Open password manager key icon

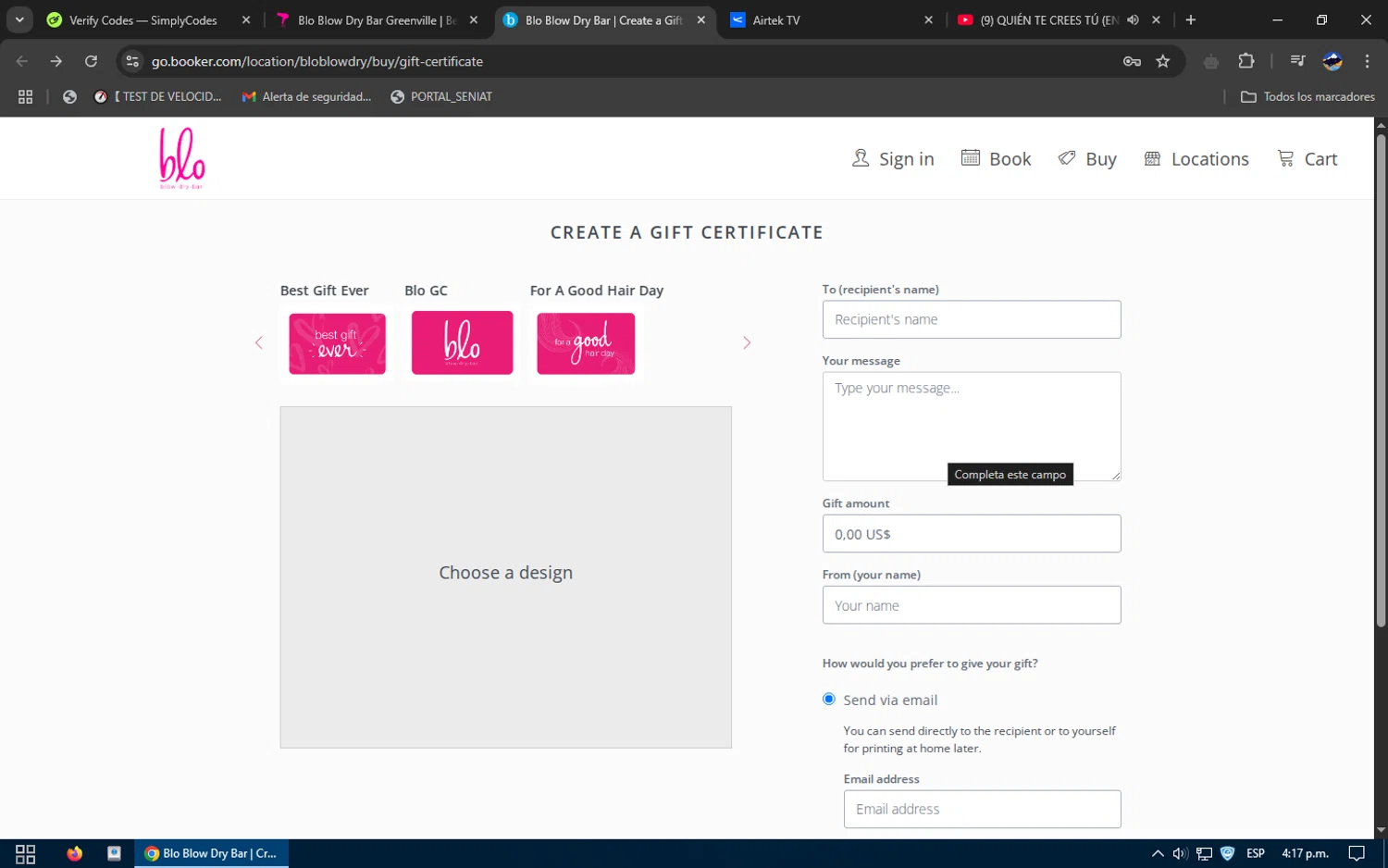point(1132,61)
